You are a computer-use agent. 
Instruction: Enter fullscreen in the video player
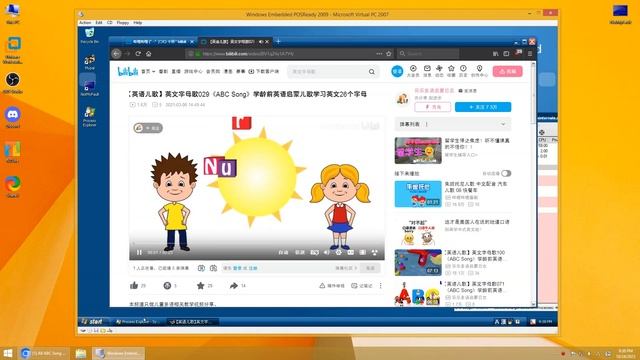point(374,253)
